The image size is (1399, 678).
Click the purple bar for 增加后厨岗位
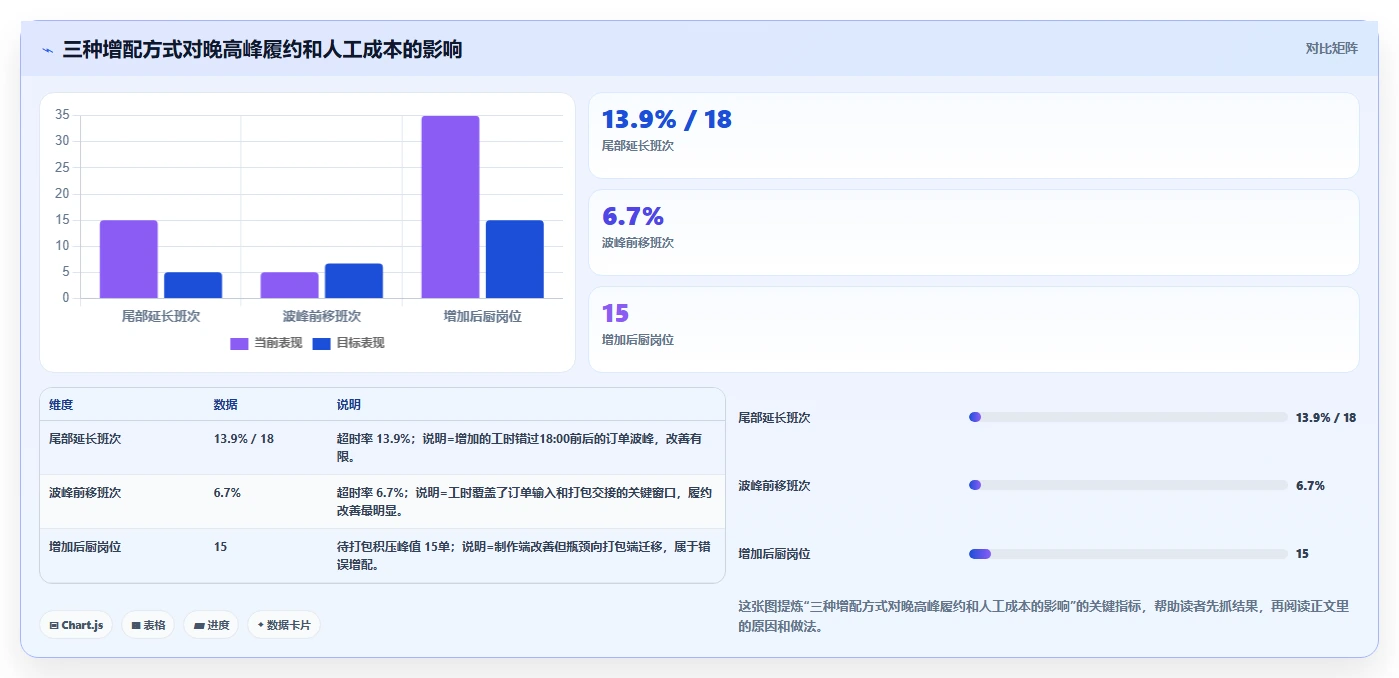click(450, 207)
